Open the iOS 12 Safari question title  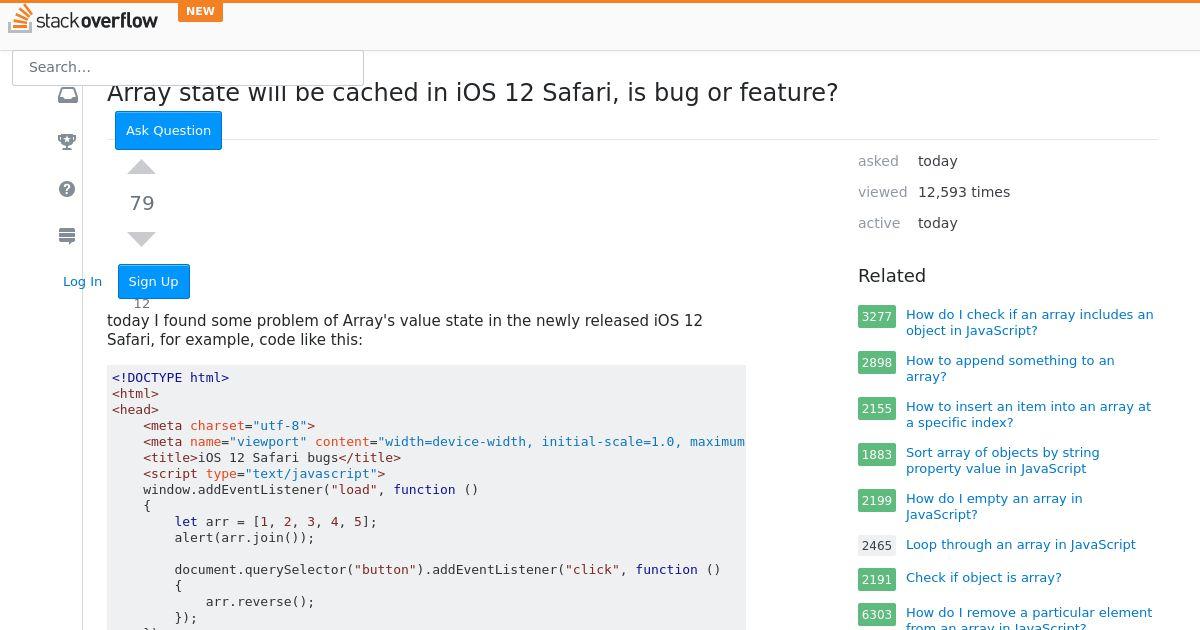tap(472, 93)
